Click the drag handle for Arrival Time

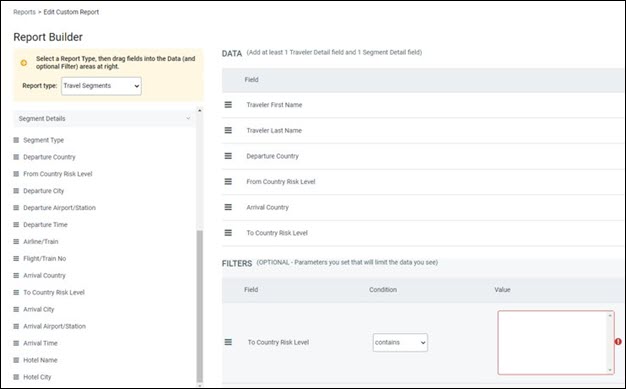[16, 343]
